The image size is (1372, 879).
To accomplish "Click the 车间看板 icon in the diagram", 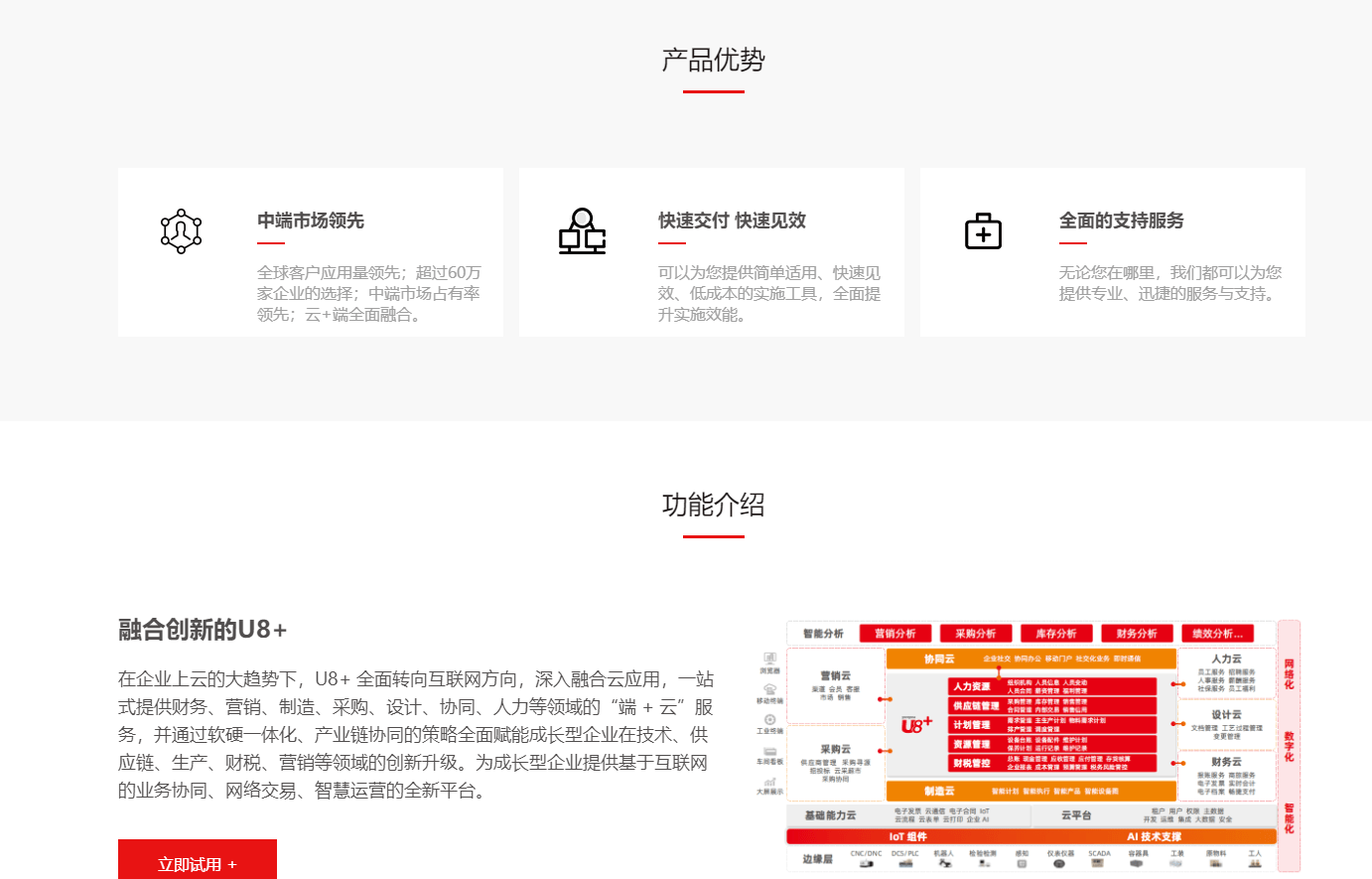I will 769,751.
